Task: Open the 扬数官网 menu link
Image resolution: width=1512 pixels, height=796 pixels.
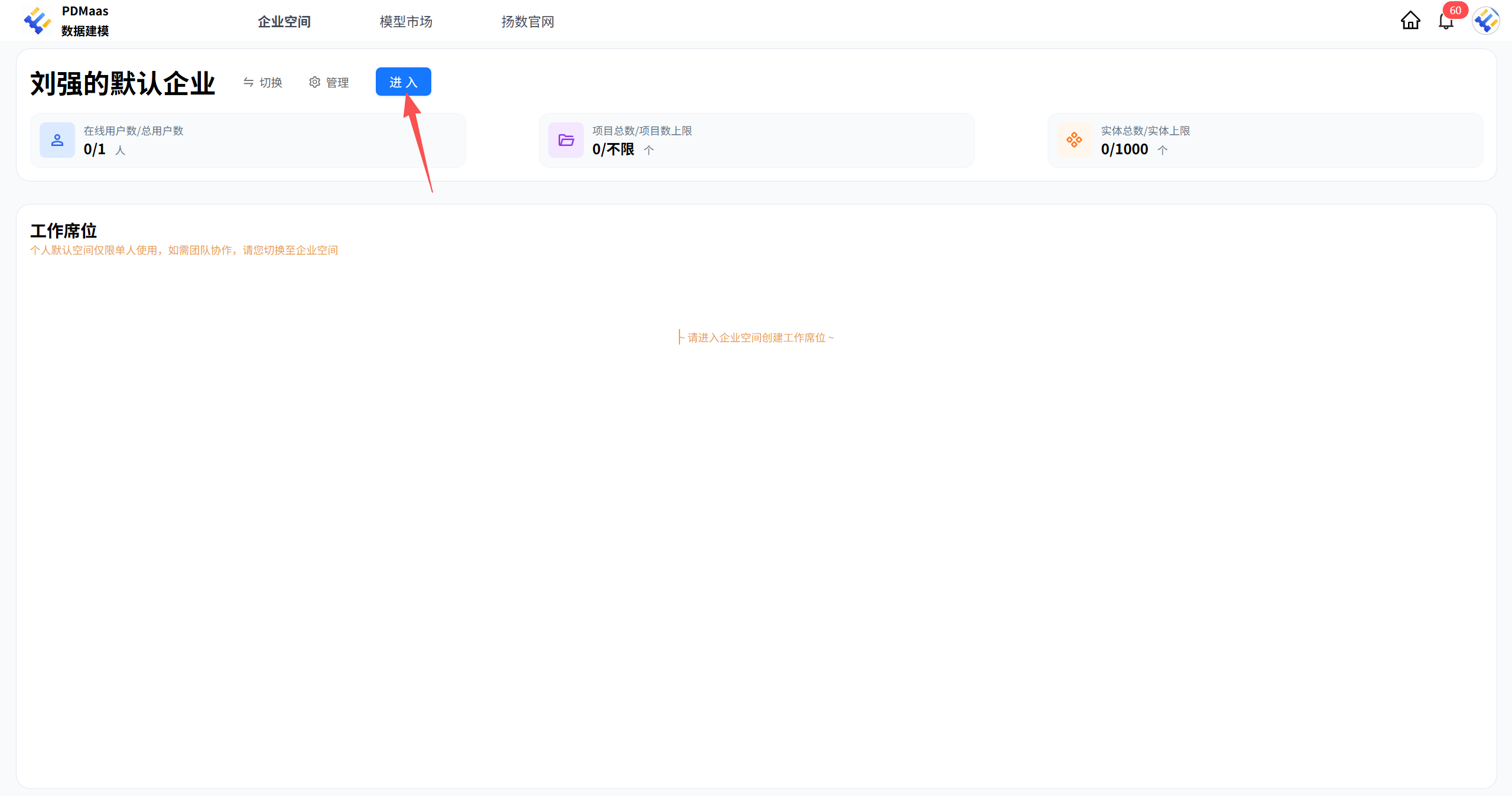Action: click(x=528, y=22)
